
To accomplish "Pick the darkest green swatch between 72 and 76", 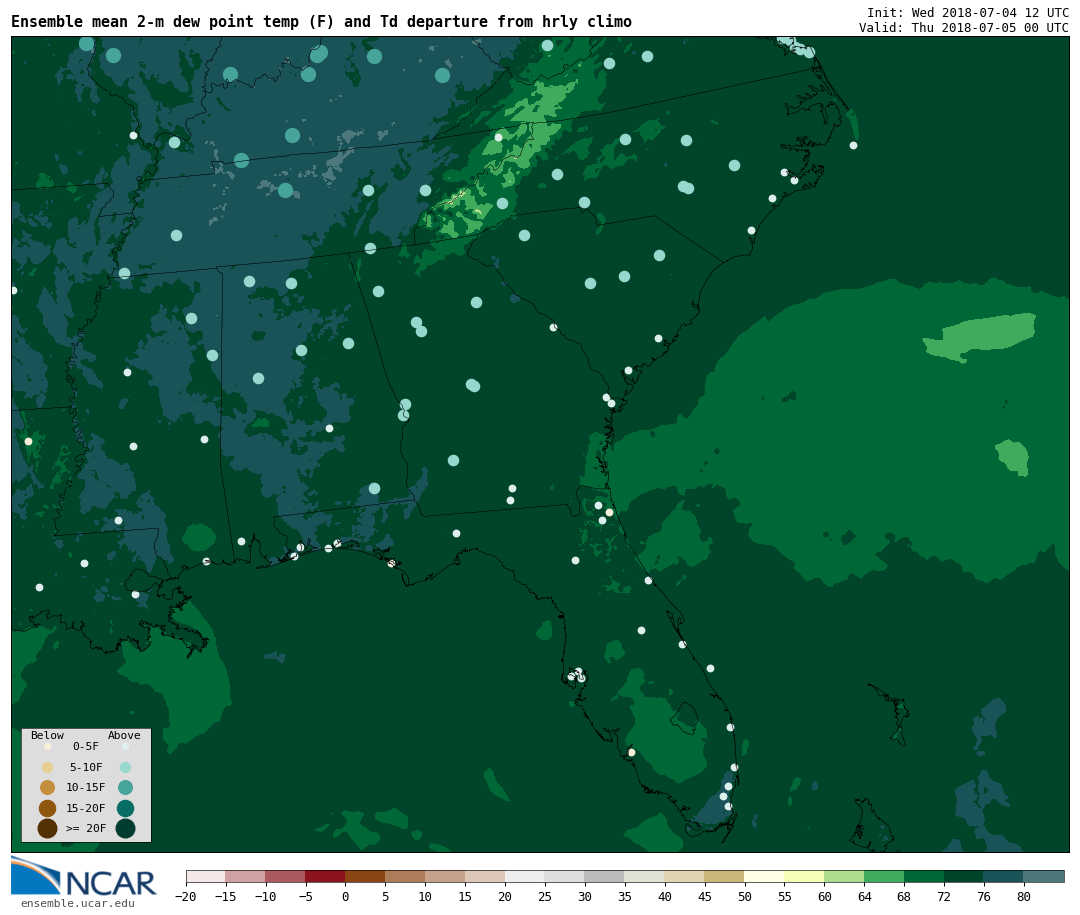I will 965,876.
